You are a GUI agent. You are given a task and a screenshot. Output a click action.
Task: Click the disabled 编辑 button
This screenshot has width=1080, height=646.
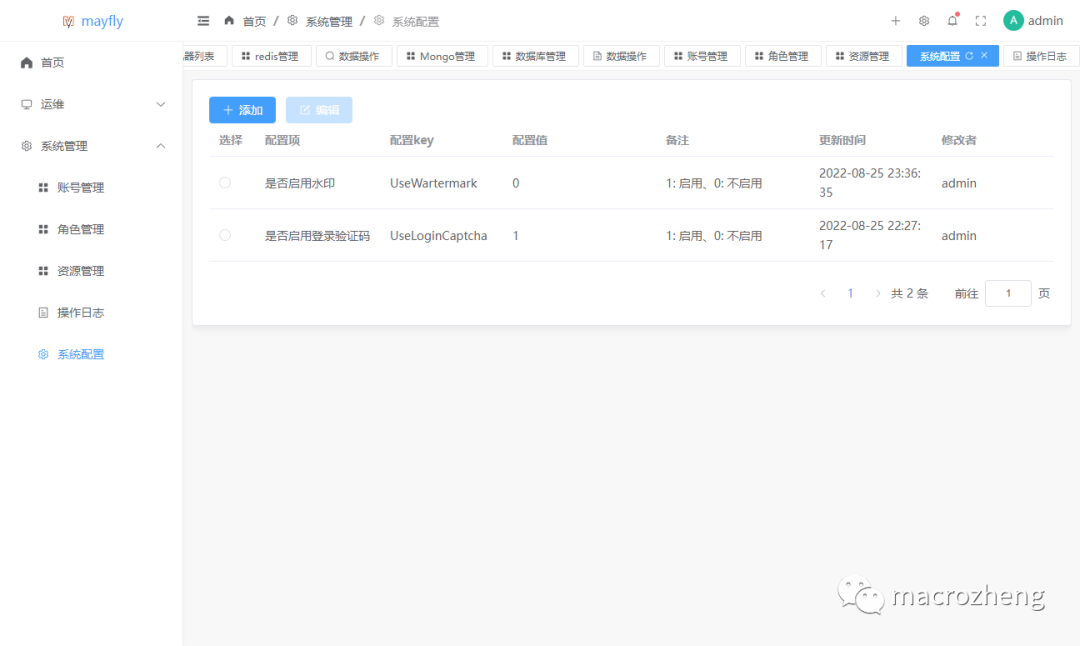pyautogui.click(x=318, y=110)
